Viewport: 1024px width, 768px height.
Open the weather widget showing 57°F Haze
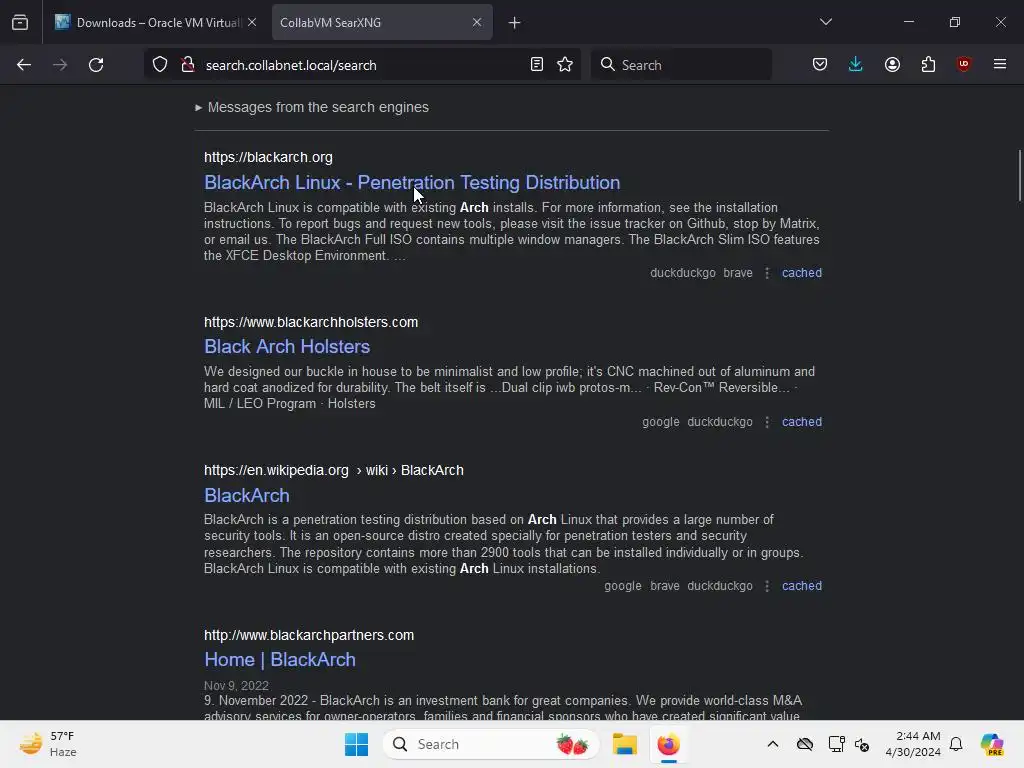coord(48,744)
